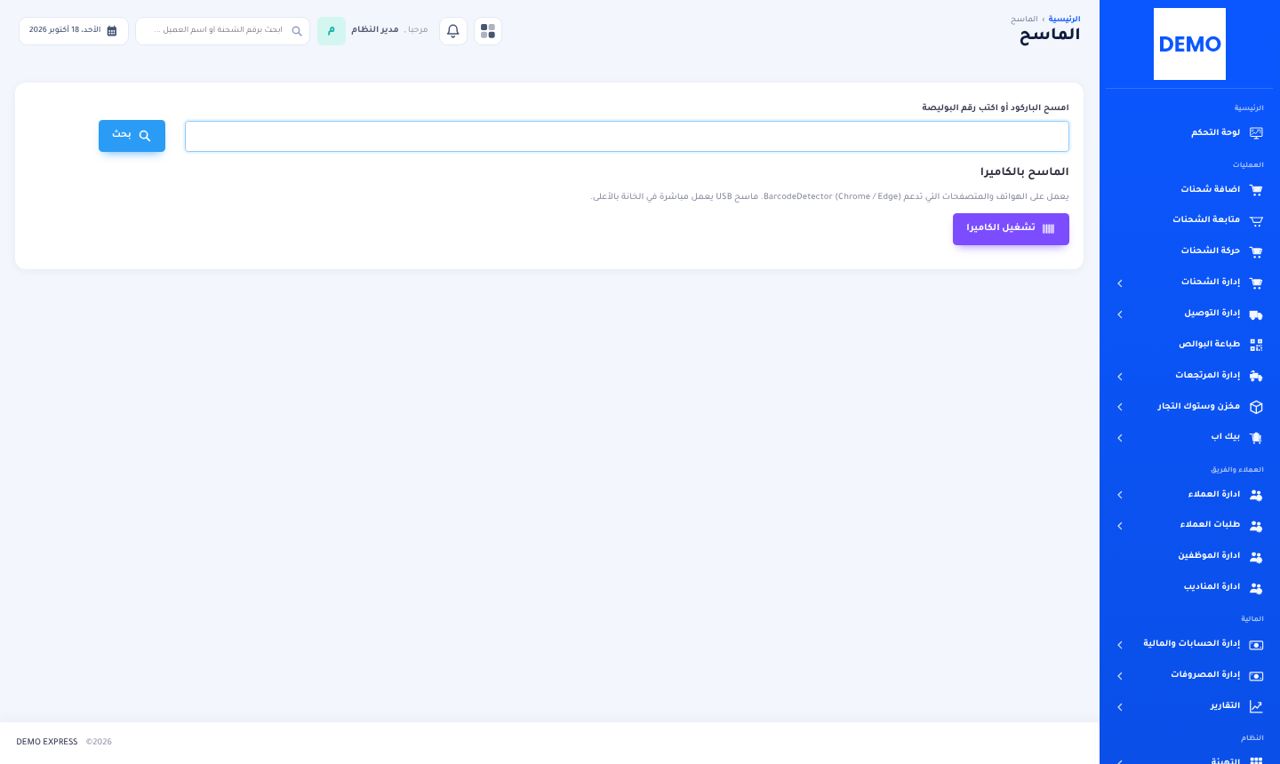Expand the مخزن وستوك التجار chevron

[1120, 407]
